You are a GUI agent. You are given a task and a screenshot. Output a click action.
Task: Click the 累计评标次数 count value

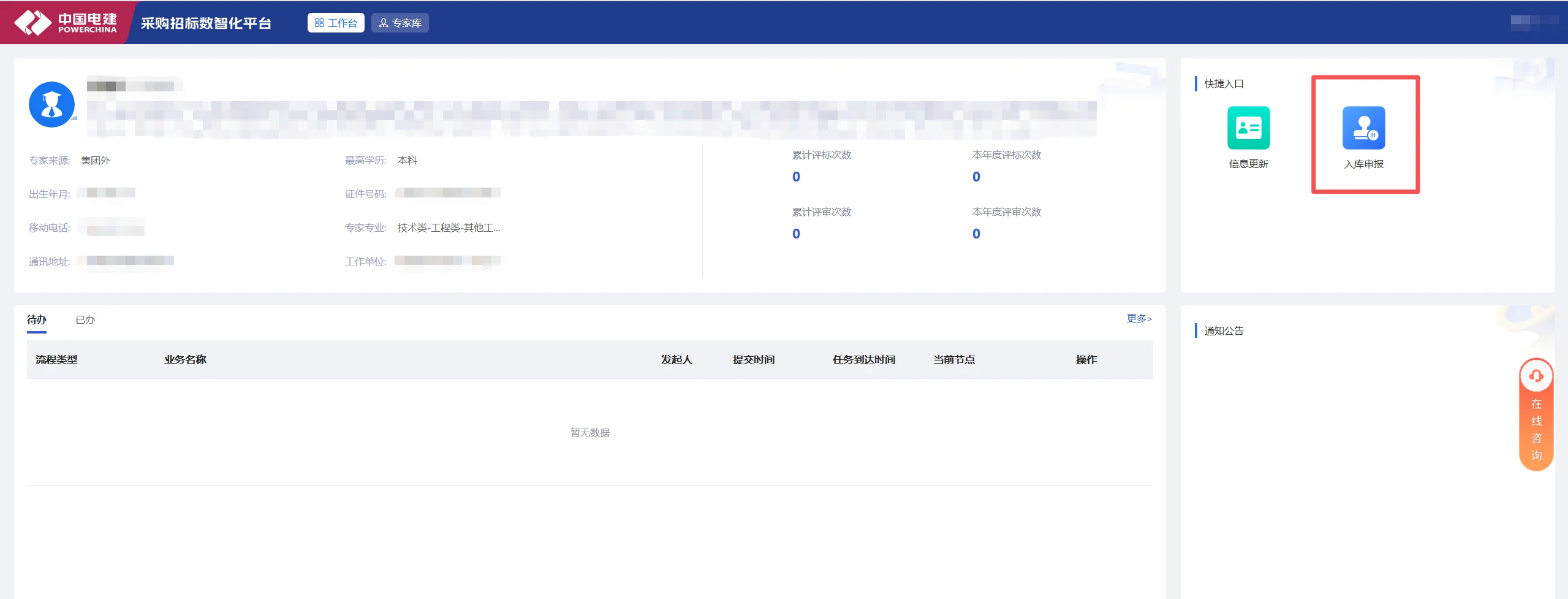[x=796, y=177]
